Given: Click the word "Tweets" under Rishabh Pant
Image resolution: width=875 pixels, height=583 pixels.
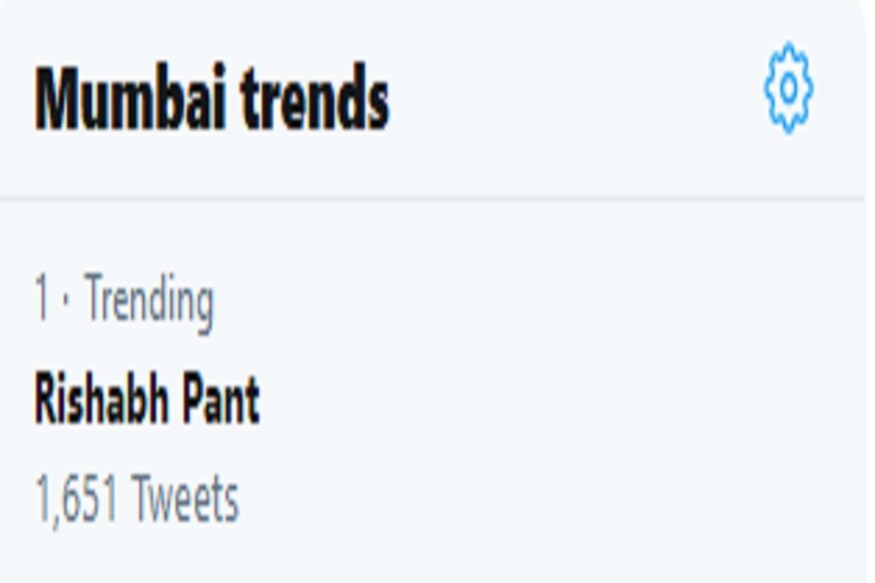Looking at the screenshot, I should tap(185, 499).
